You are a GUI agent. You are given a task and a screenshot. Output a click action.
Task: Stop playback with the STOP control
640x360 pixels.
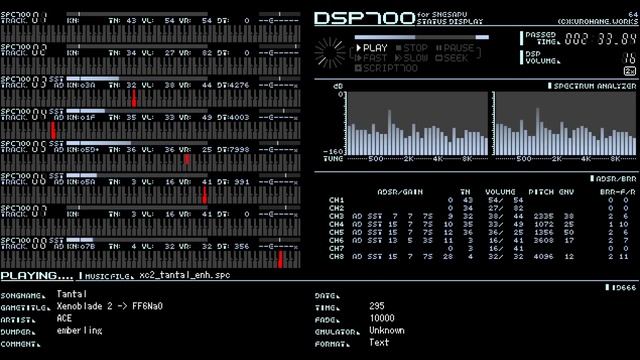411,48
